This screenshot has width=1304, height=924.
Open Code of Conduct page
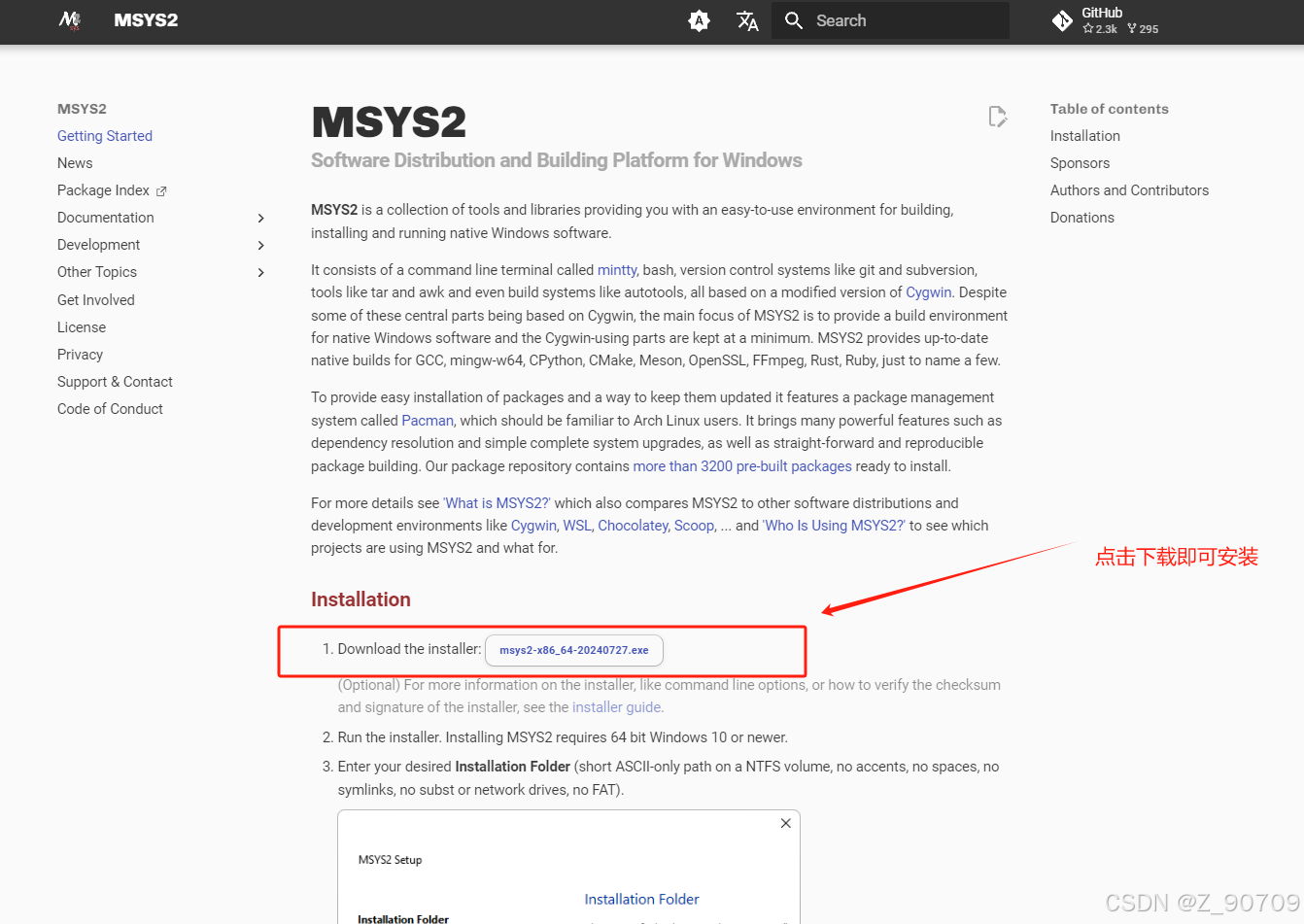[110, 409]
